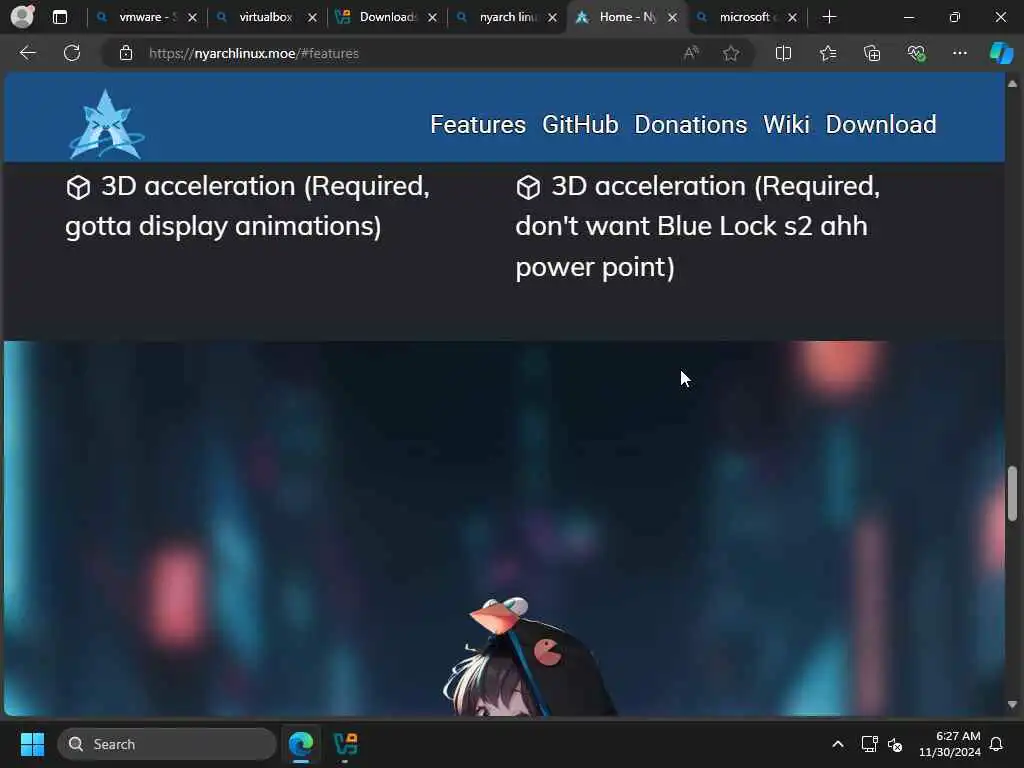
Task: Close the nyarch linux search tab
Action: (x=552, y=18)
